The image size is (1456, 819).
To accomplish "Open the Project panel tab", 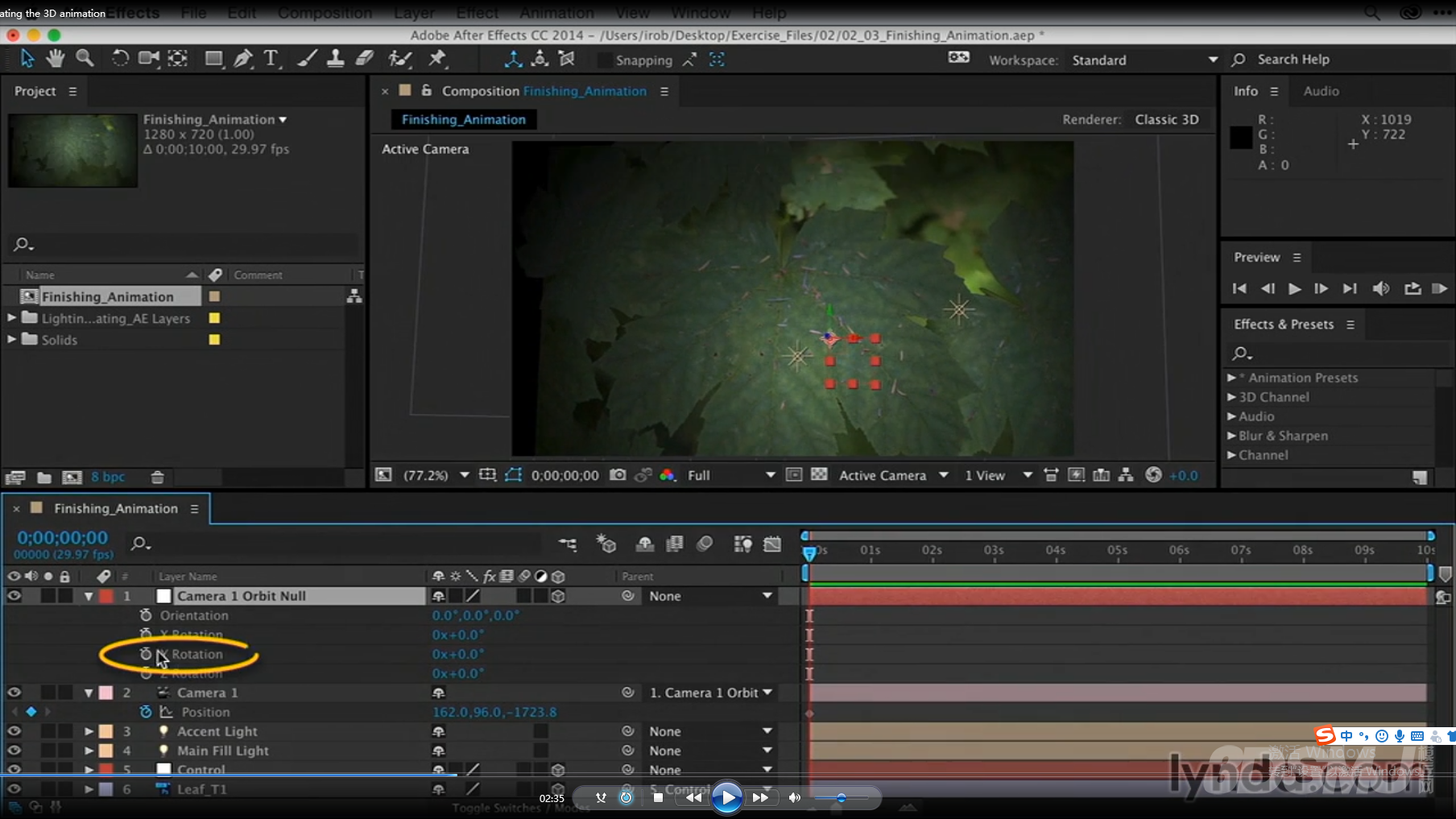I will pyautogui.click(x=35, y=91).
